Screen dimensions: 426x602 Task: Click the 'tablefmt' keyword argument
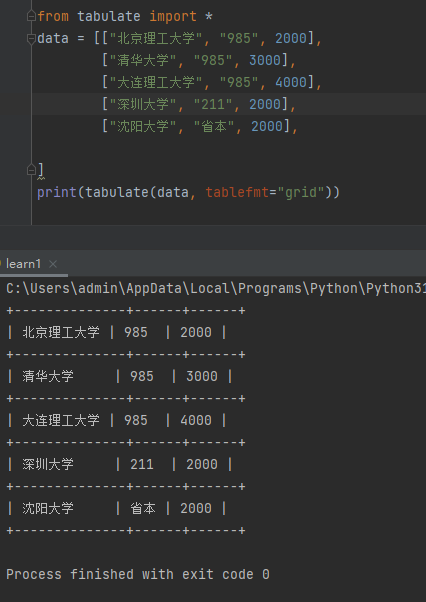[237, 192]
